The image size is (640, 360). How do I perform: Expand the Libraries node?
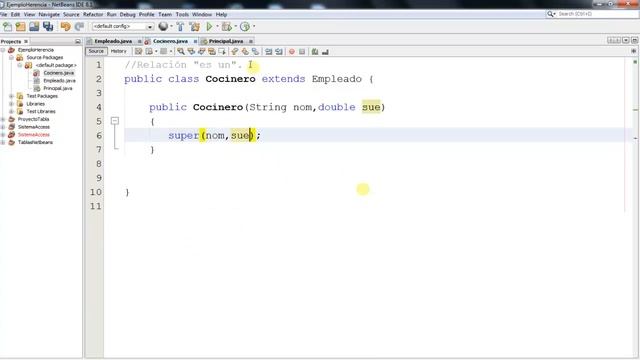[x=11, y=104]
